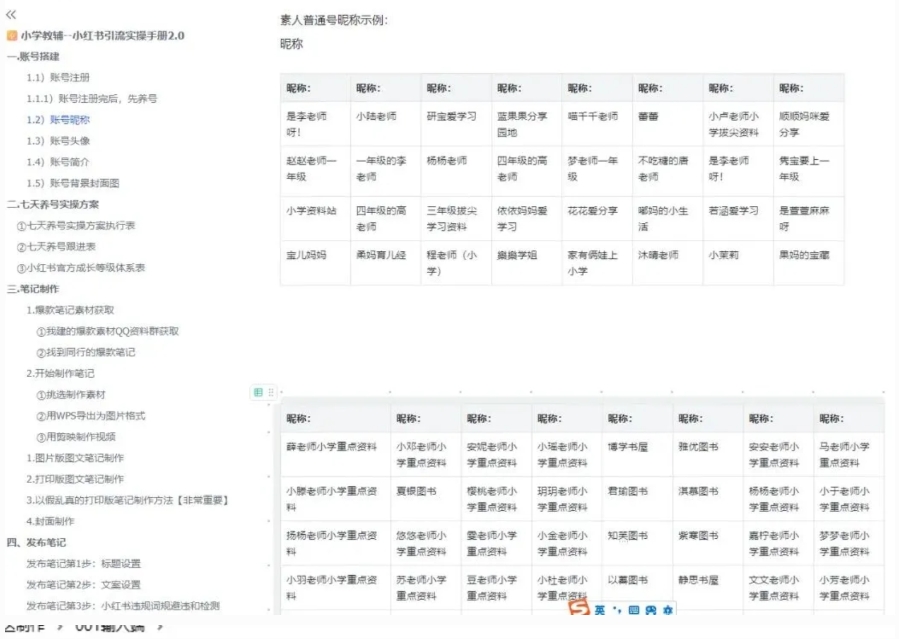Click the orange document icon beside the title
The width and height of the screenshot is (899, 639).
pos(12,36)
